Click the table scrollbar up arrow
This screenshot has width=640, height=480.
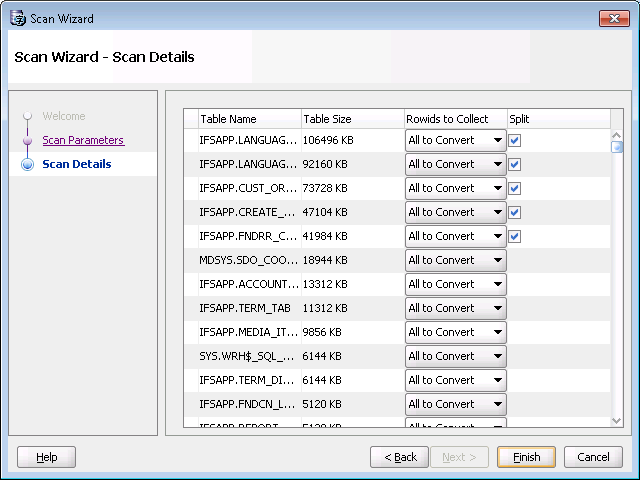[x=617, y=135]
